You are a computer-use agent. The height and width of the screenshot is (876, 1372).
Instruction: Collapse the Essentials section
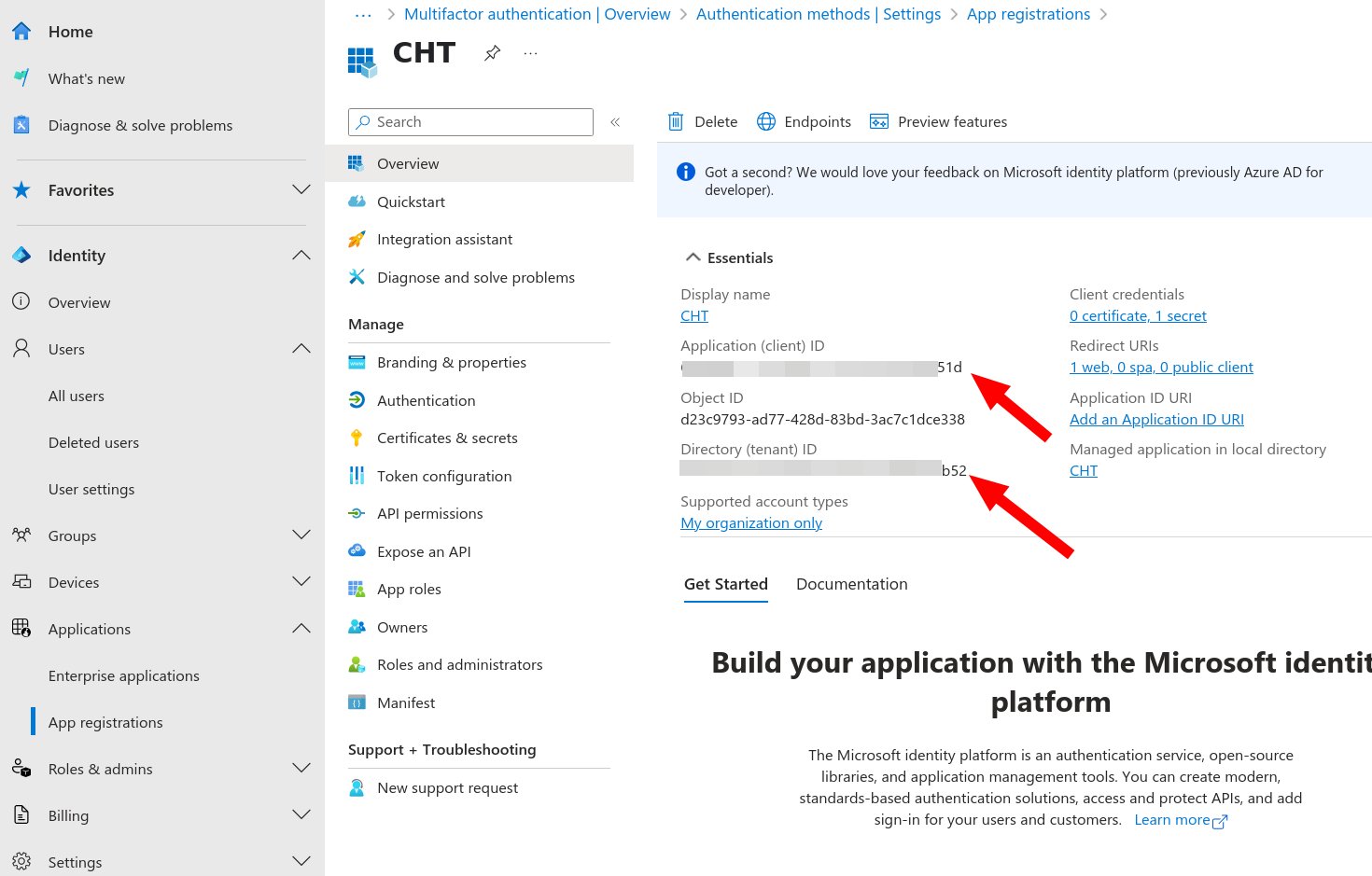coord(693,257)
